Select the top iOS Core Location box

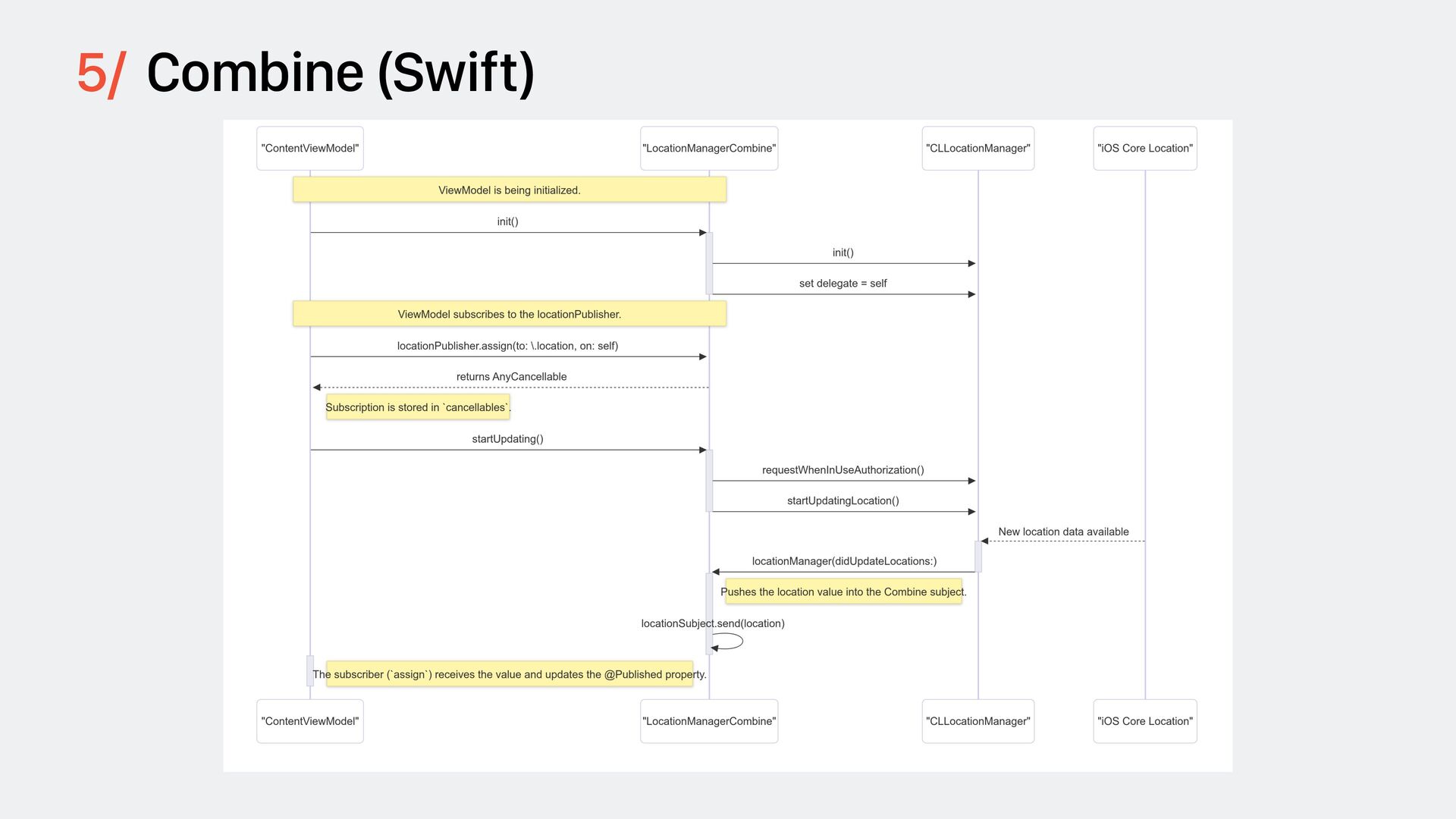[1144, 148]
